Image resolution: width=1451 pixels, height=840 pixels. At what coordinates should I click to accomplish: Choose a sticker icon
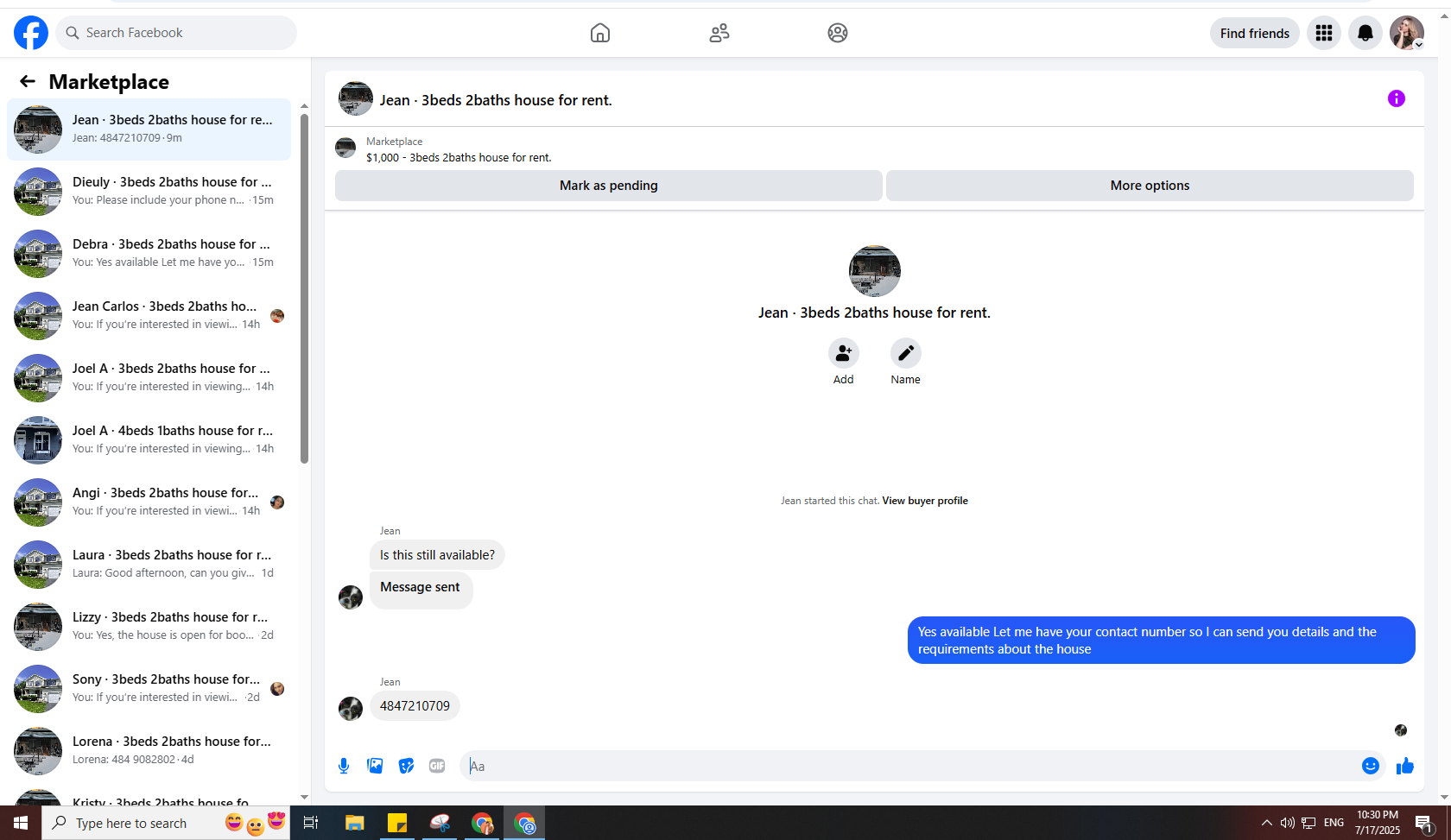click(x=406, y=766)
